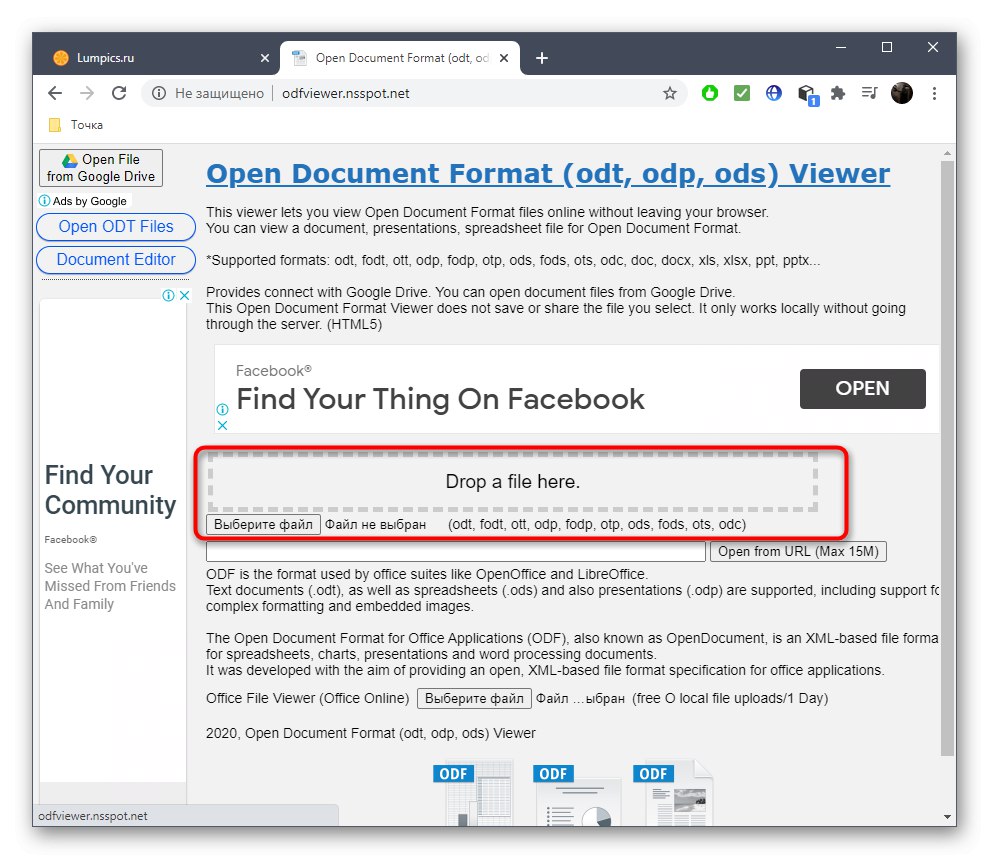Select the Open Document Format tab

400,58
